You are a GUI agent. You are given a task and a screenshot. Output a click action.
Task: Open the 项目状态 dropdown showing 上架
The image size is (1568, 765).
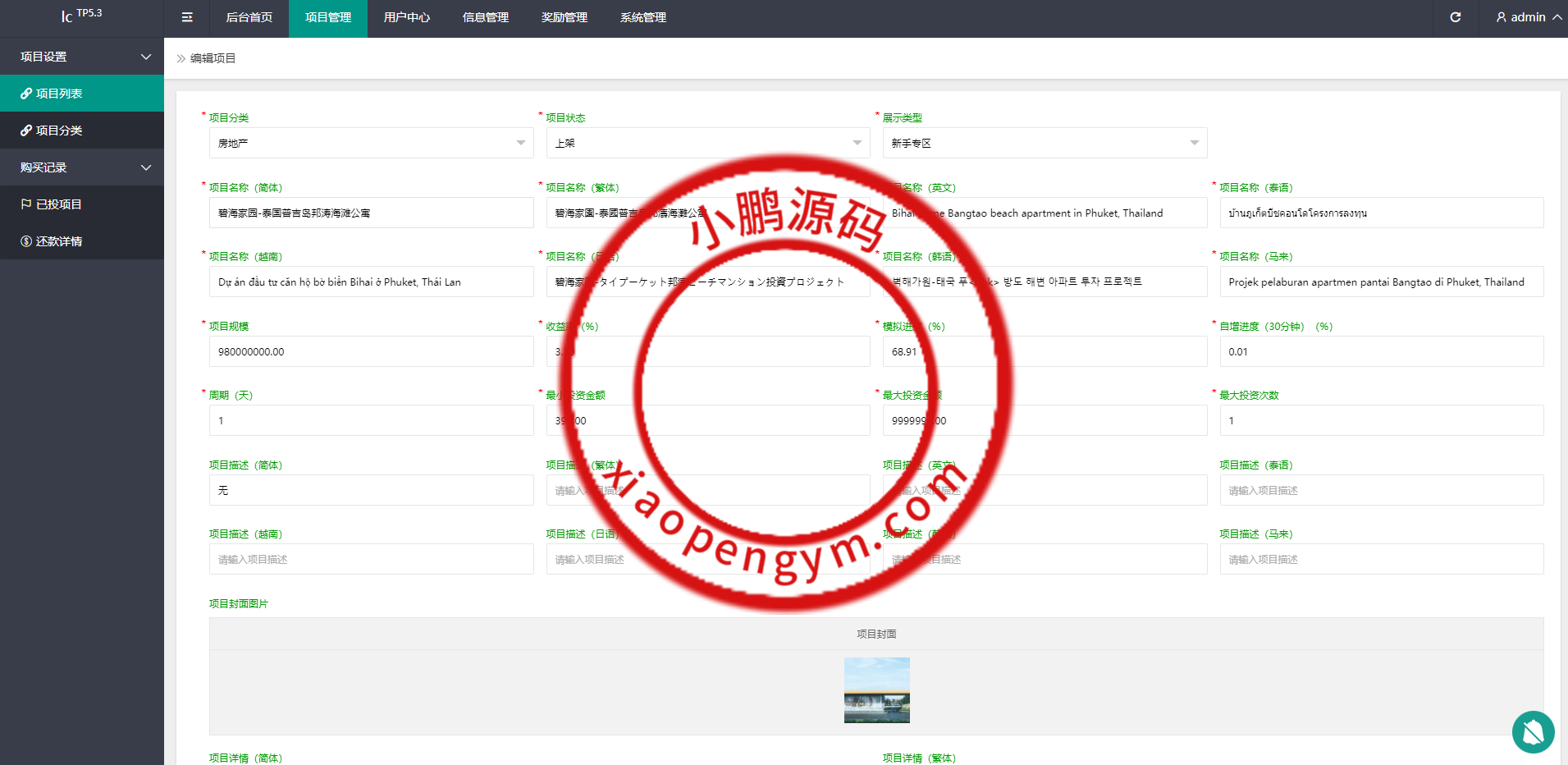point(707,143)
